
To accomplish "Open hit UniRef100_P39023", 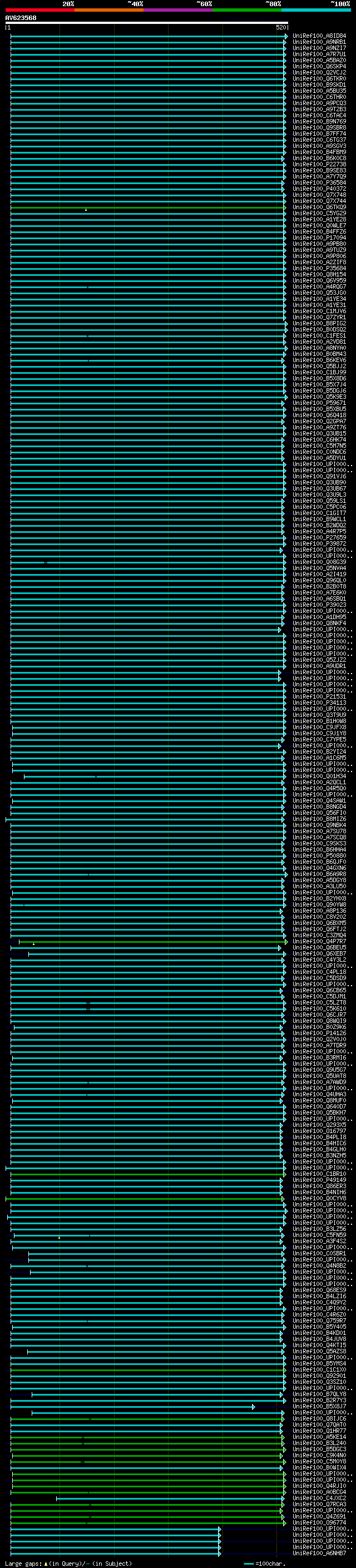I will pos(319,605).
